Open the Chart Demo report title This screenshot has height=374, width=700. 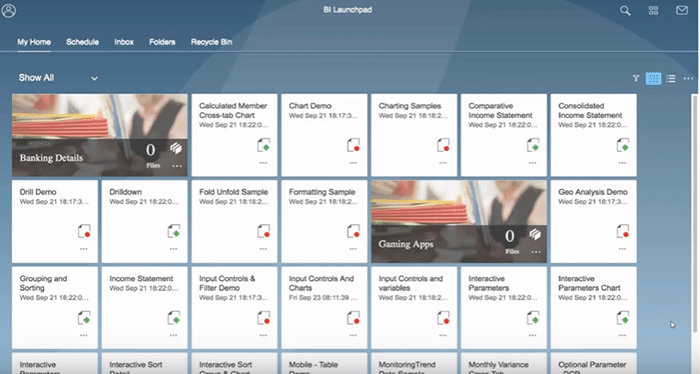click(310, 106)
